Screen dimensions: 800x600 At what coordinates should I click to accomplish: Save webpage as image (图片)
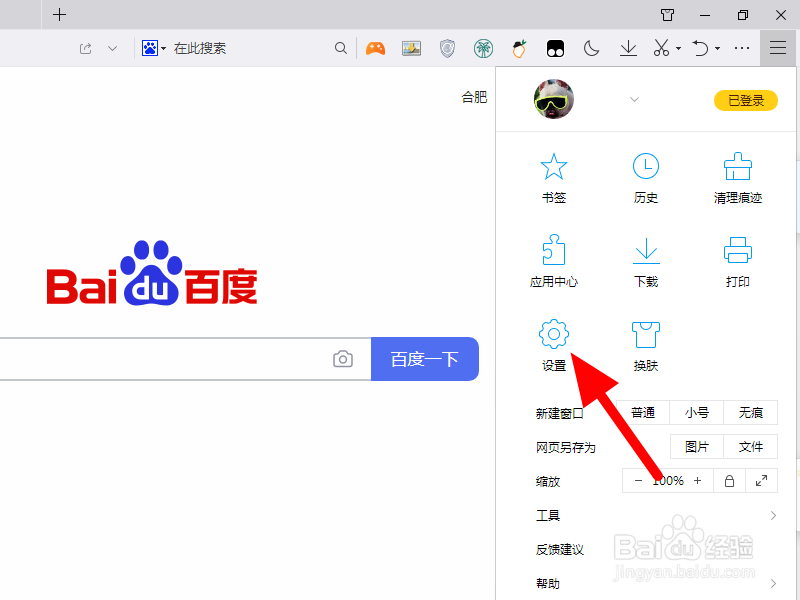pyautogui.click(x=696, y=447)
